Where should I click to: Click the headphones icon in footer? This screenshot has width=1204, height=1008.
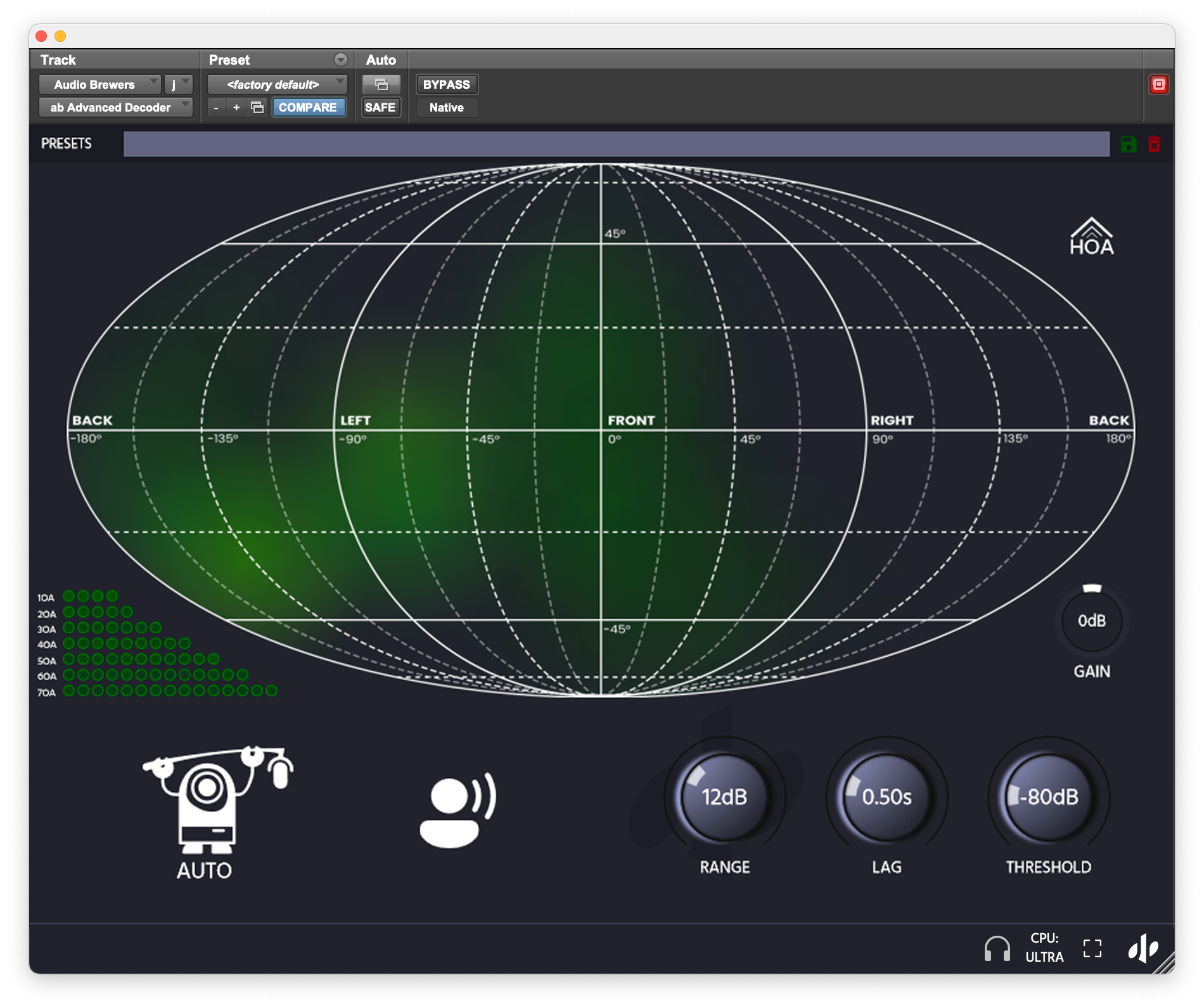coord(997,949)
